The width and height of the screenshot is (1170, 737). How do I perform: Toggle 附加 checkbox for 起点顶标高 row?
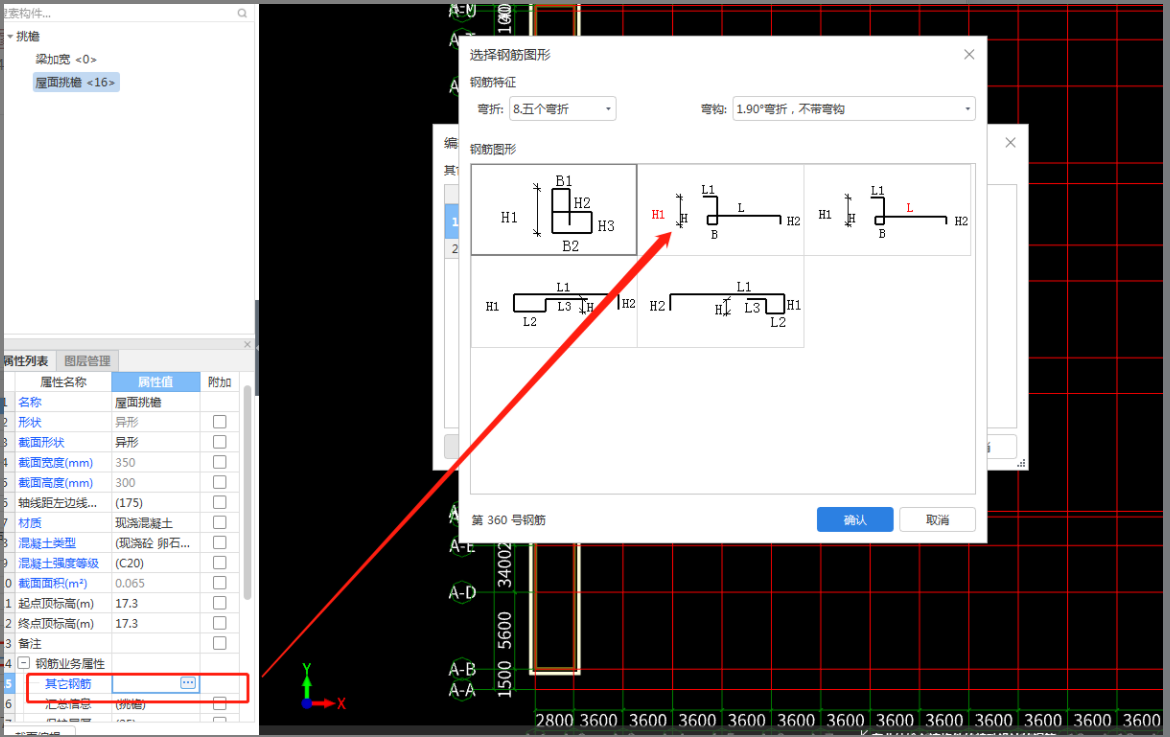pyautogui.click(x=219, y=603)
